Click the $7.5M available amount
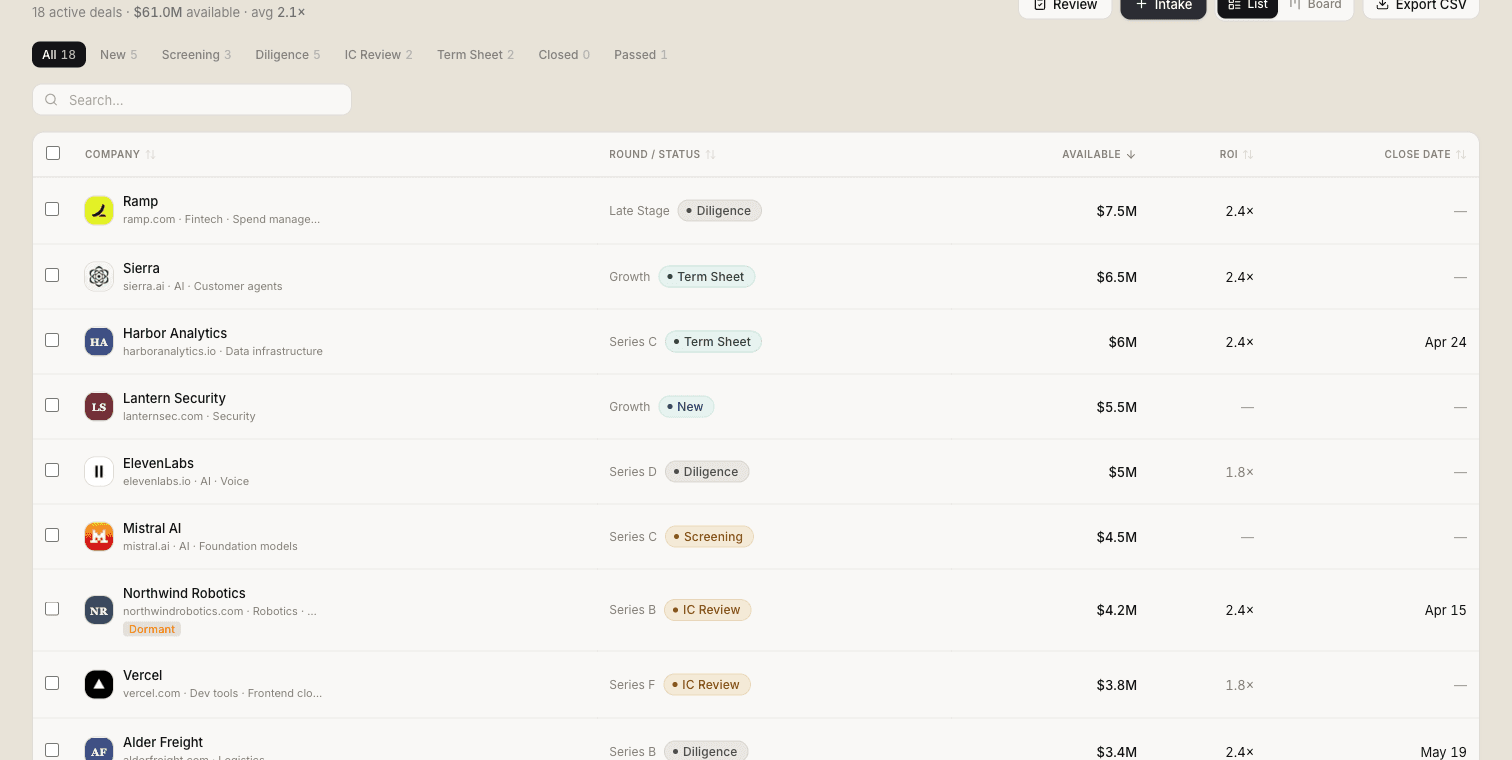Viewport: 1512px width, 760px height. pos(1117,211)
